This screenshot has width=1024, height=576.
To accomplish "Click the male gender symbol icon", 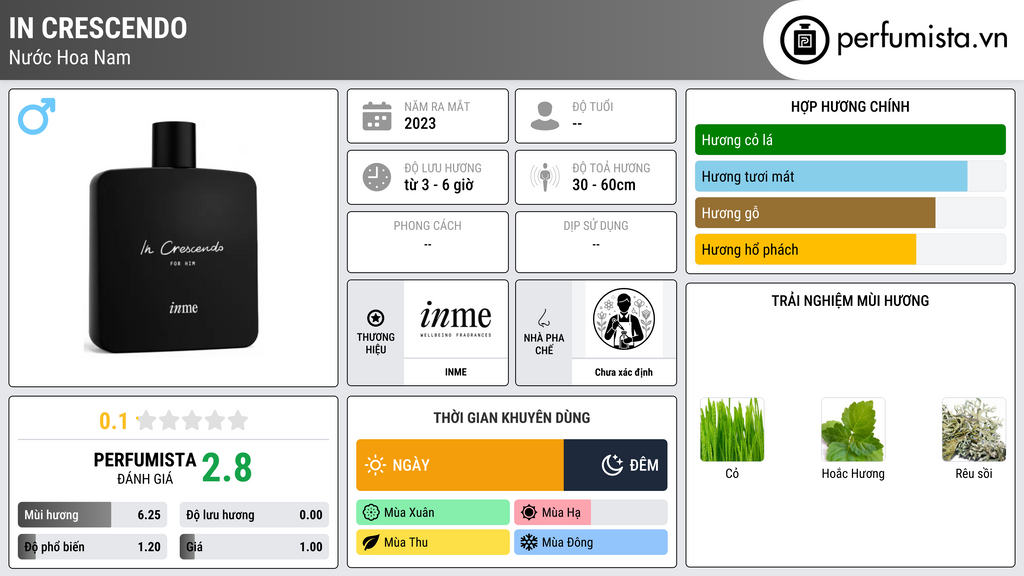I will click(37, 116).
